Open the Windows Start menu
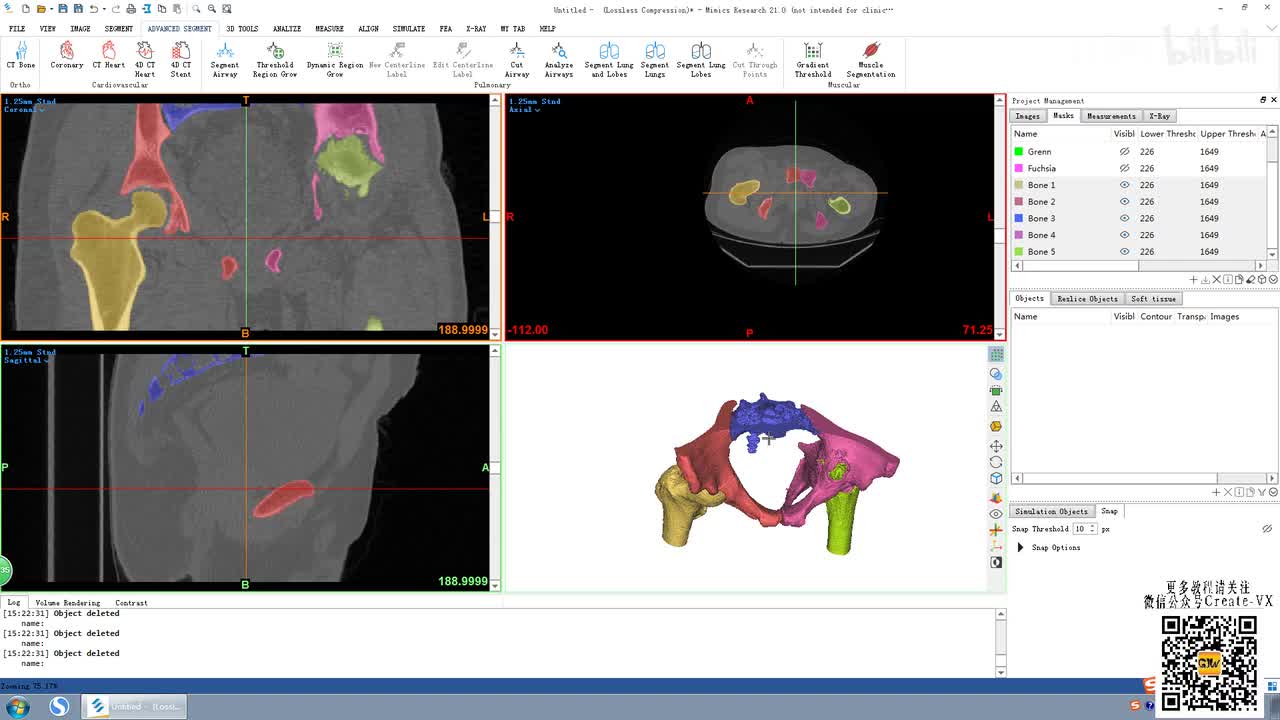Image resolution: width=1280 pixels, height=720 pixels. point(17,707)
